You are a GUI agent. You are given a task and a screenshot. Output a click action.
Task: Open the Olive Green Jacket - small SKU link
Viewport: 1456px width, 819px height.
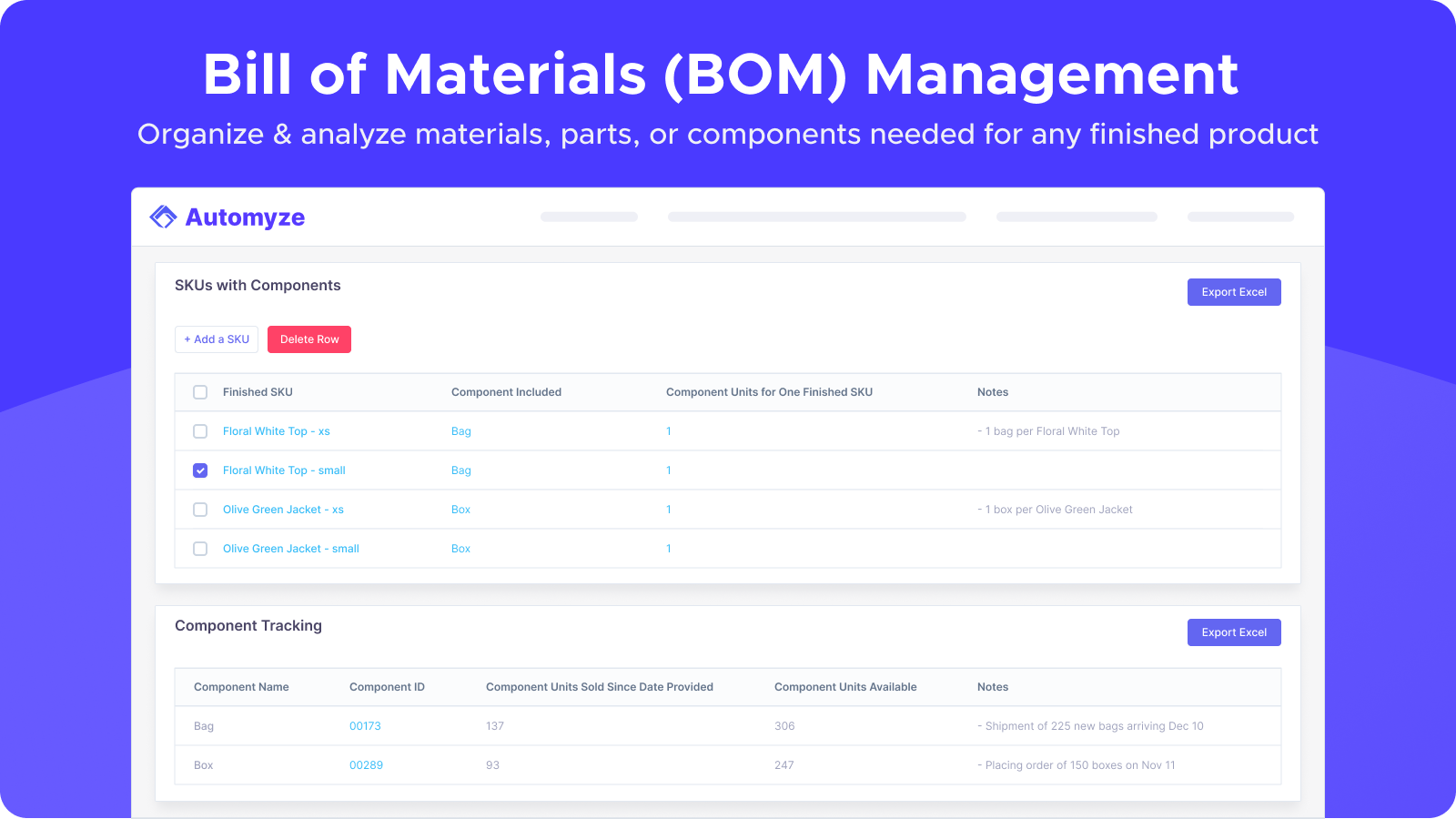pyautogui.click(x=290, y=548)
